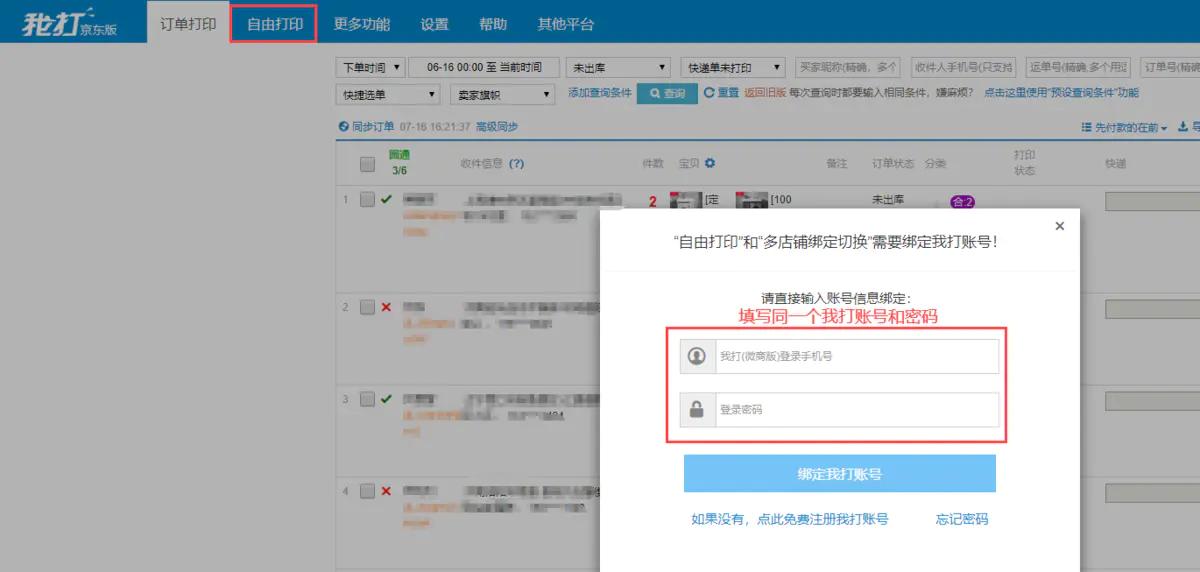Click the 重置 reset link

click(x=720, y=93)
